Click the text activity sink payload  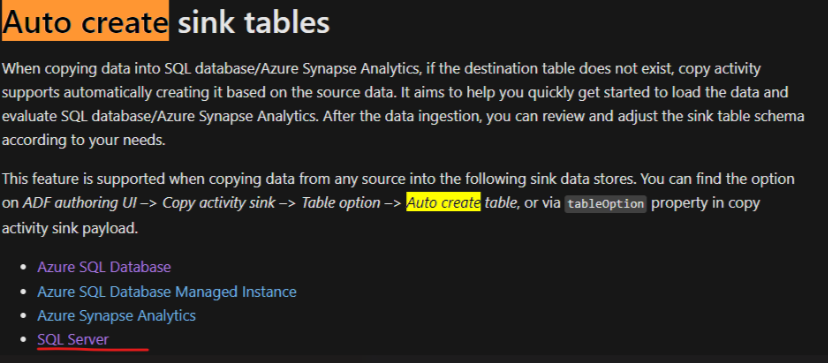(x=70, y=229)
